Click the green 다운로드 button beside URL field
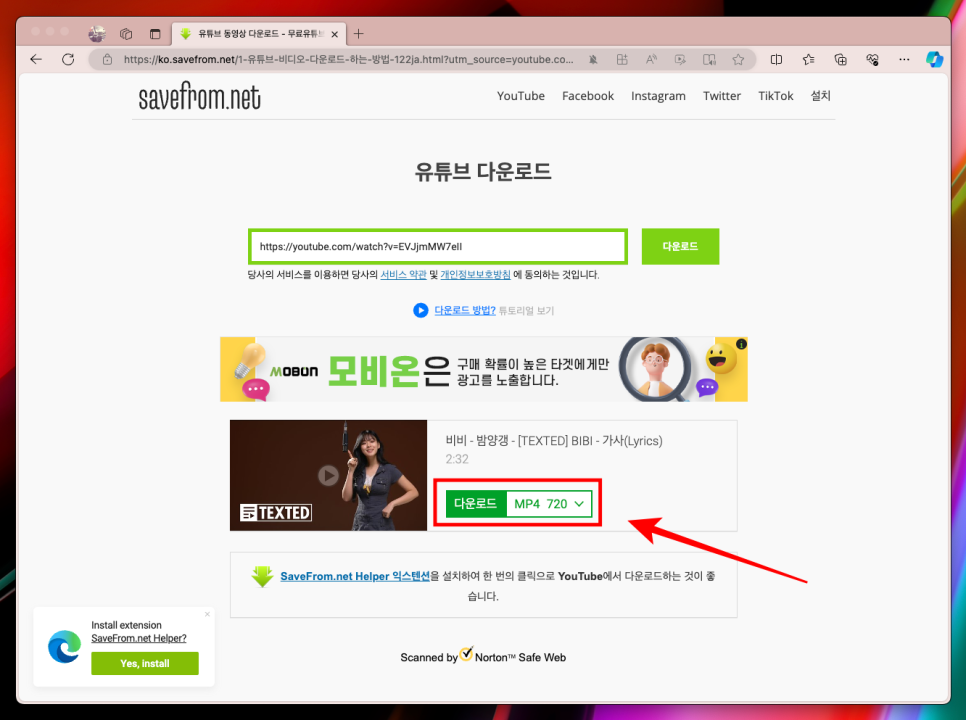Image resolution: width=966 pixels, height=720 pixels. pos(680,246)
